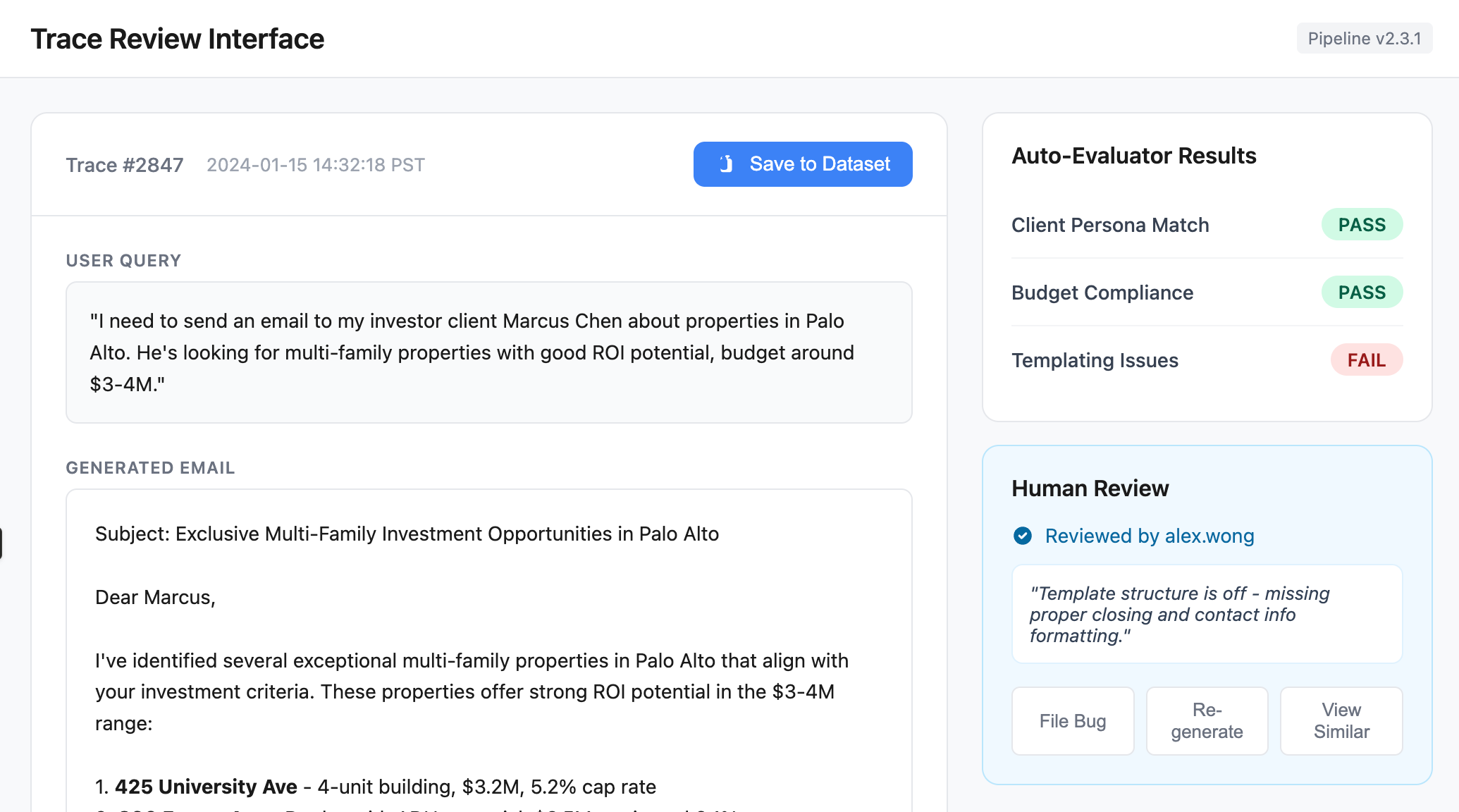Click the Save to Dataset button
Image resolution: width=1459 pixels, height=812 pixels.
pos(802,164)
